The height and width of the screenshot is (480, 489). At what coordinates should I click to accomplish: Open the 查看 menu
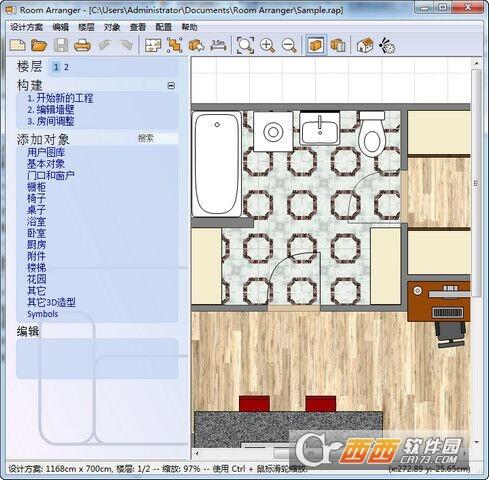point(138,27)
